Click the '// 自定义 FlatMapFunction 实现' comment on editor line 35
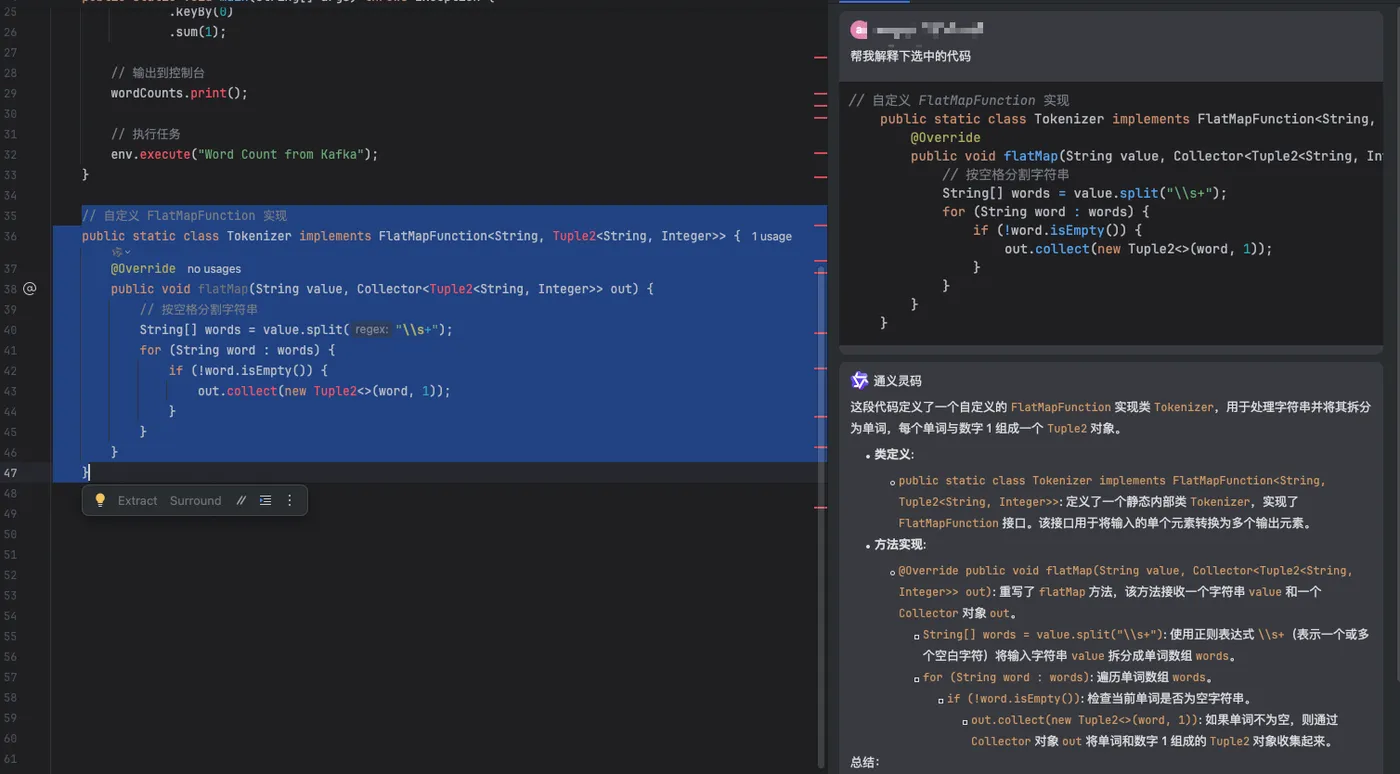The height and width of the screenshot is (774, 1400). pos(184,216)
